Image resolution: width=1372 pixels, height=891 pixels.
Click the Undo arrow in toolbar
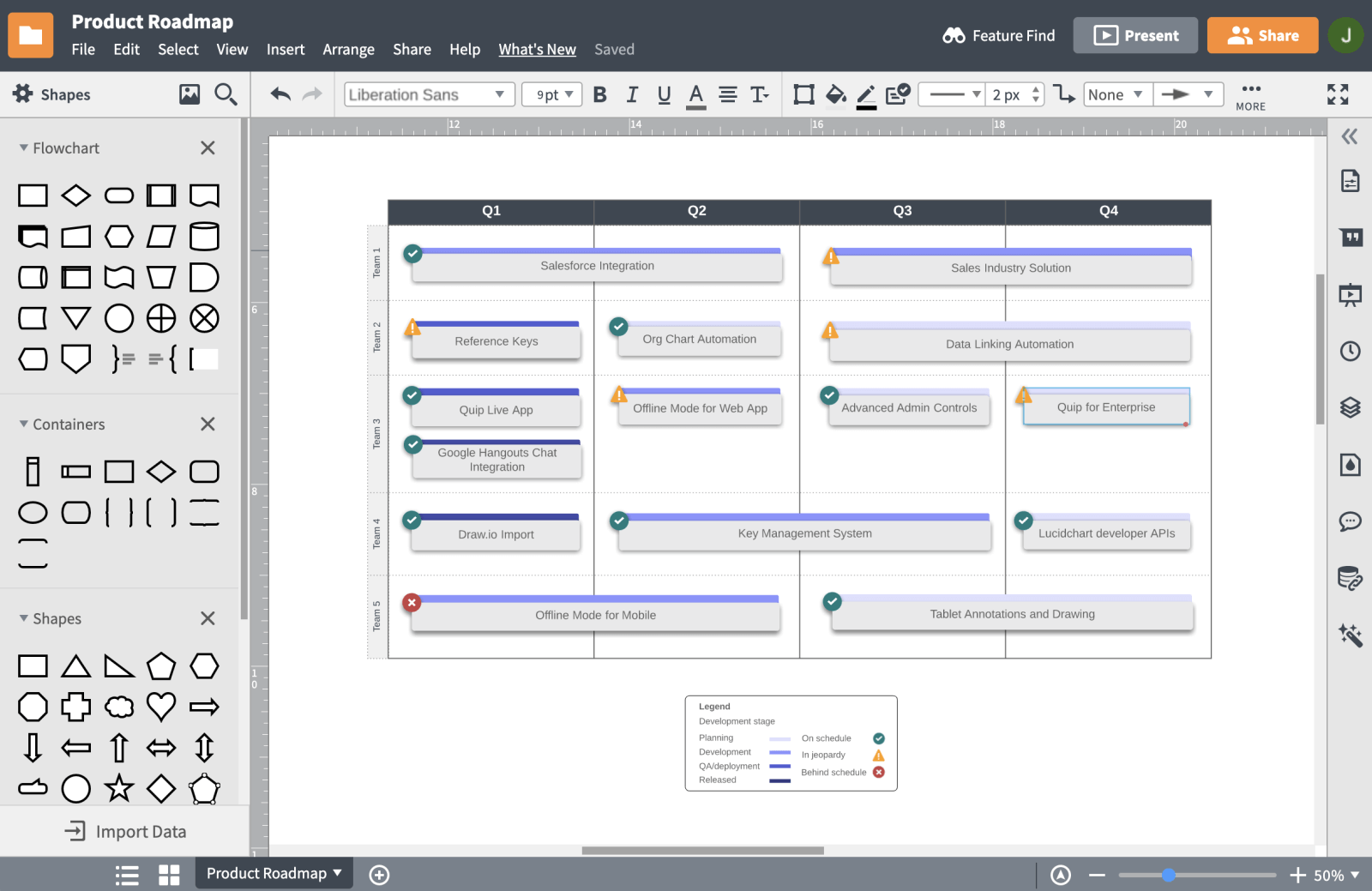coord(280,94)
